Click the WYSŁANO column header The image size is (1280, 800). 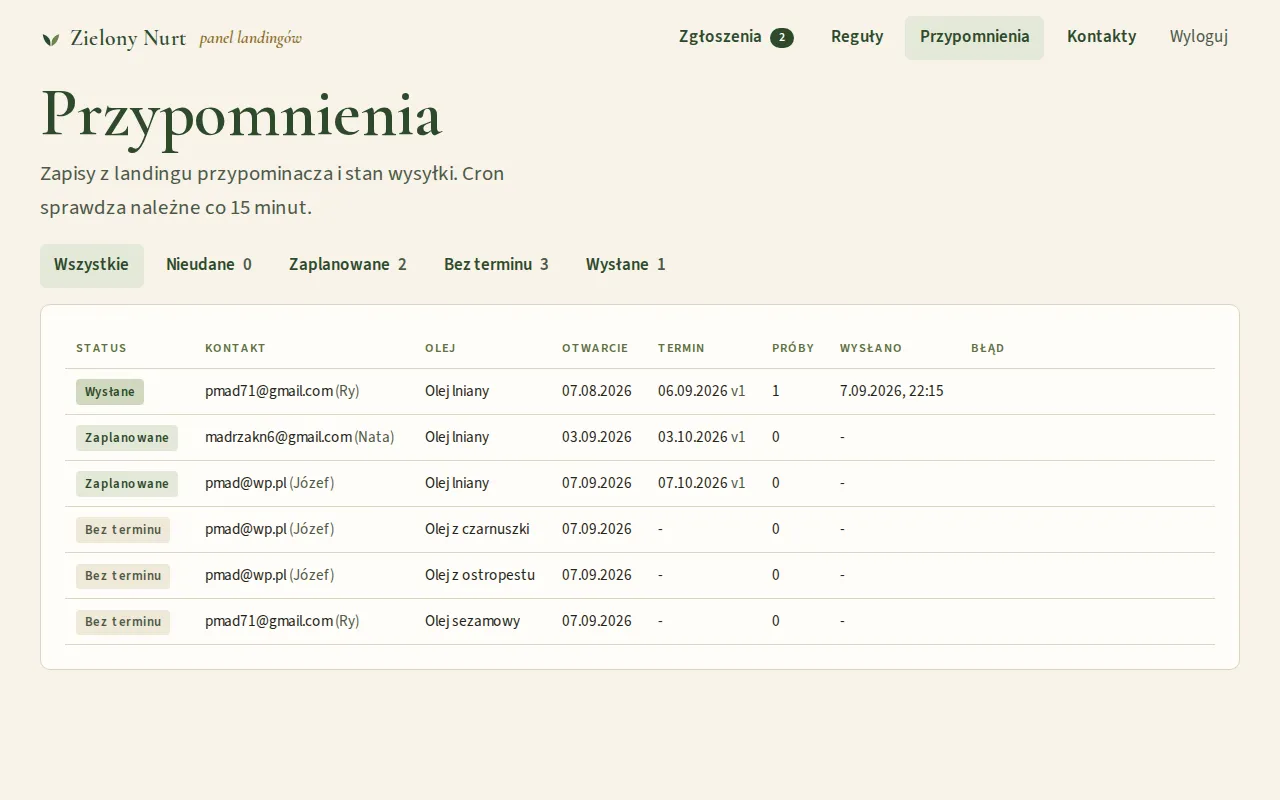pos(871,348)
